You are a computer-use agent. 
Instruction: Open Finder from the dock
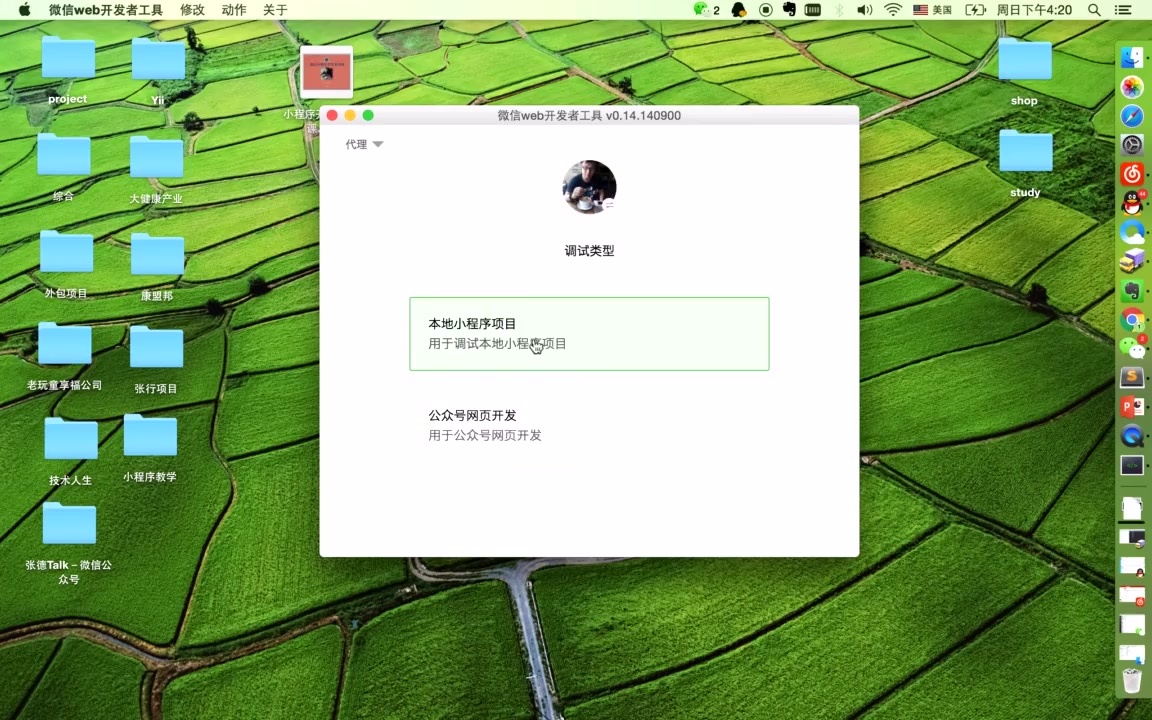point(1132,57)
